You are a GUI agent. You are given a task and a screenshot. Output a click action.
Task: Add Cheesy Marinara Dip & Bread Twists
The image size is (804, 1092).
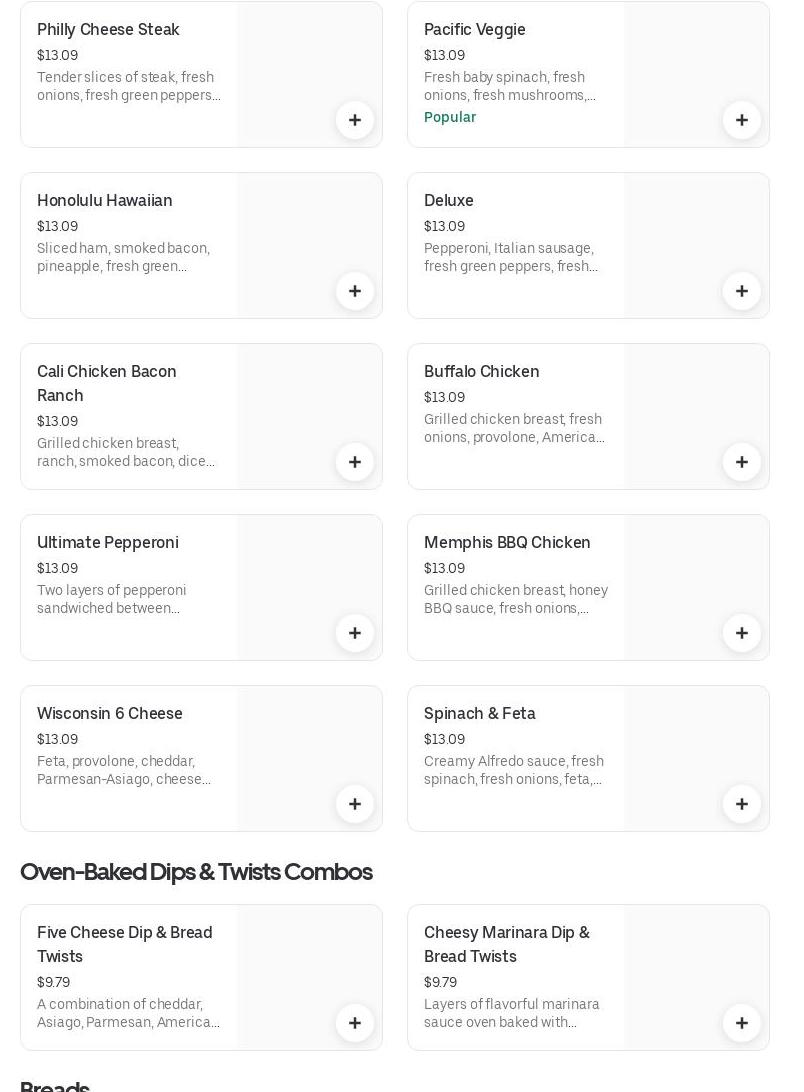(x=742, y=1023)
